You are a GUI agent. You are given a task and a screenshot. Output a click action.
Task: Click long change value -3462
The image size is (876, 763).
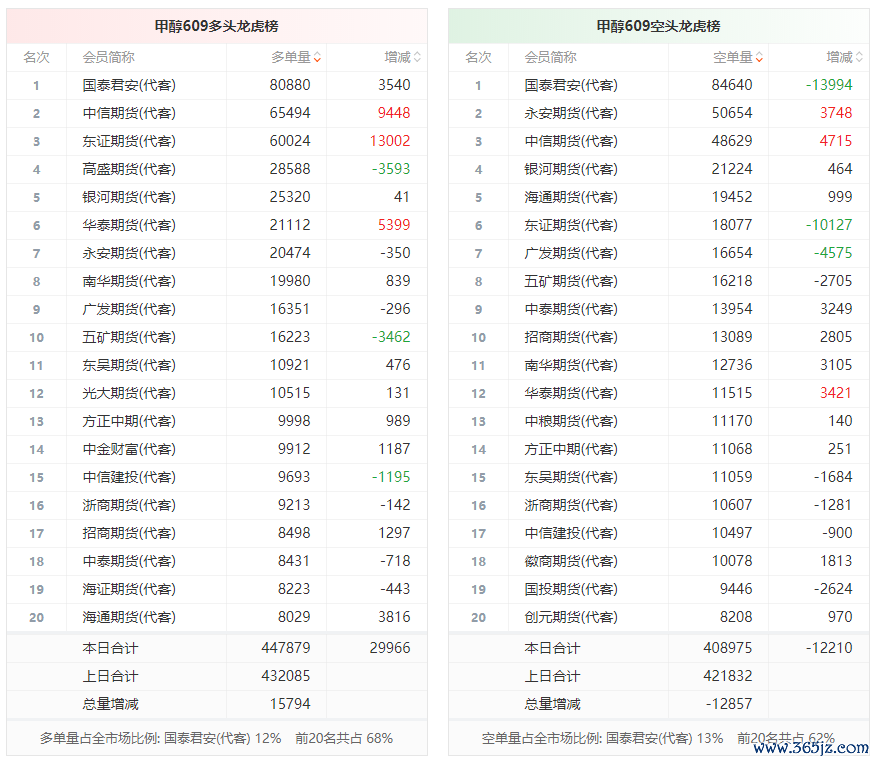(x=391, y=337)
